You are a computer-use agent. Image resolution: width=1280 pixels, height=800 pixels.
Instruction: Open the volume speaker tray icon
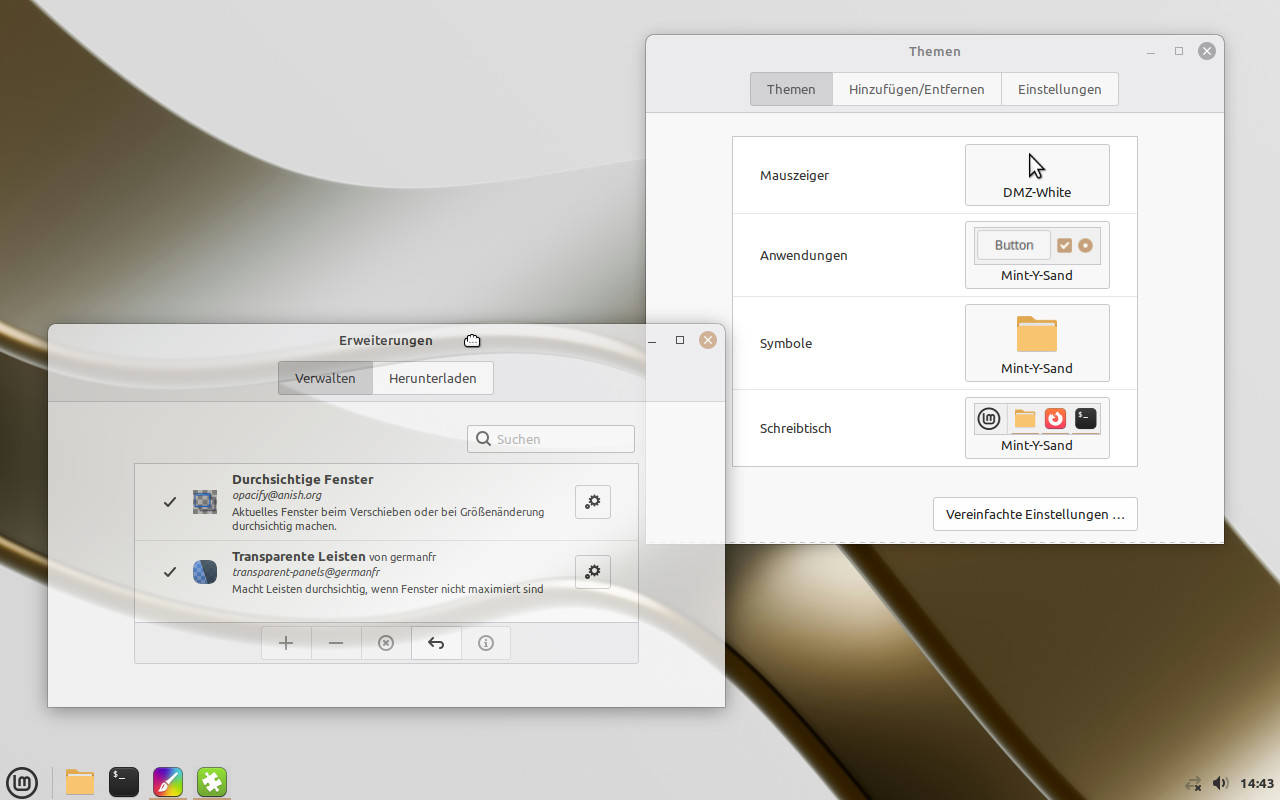(x=1220, y=783)
